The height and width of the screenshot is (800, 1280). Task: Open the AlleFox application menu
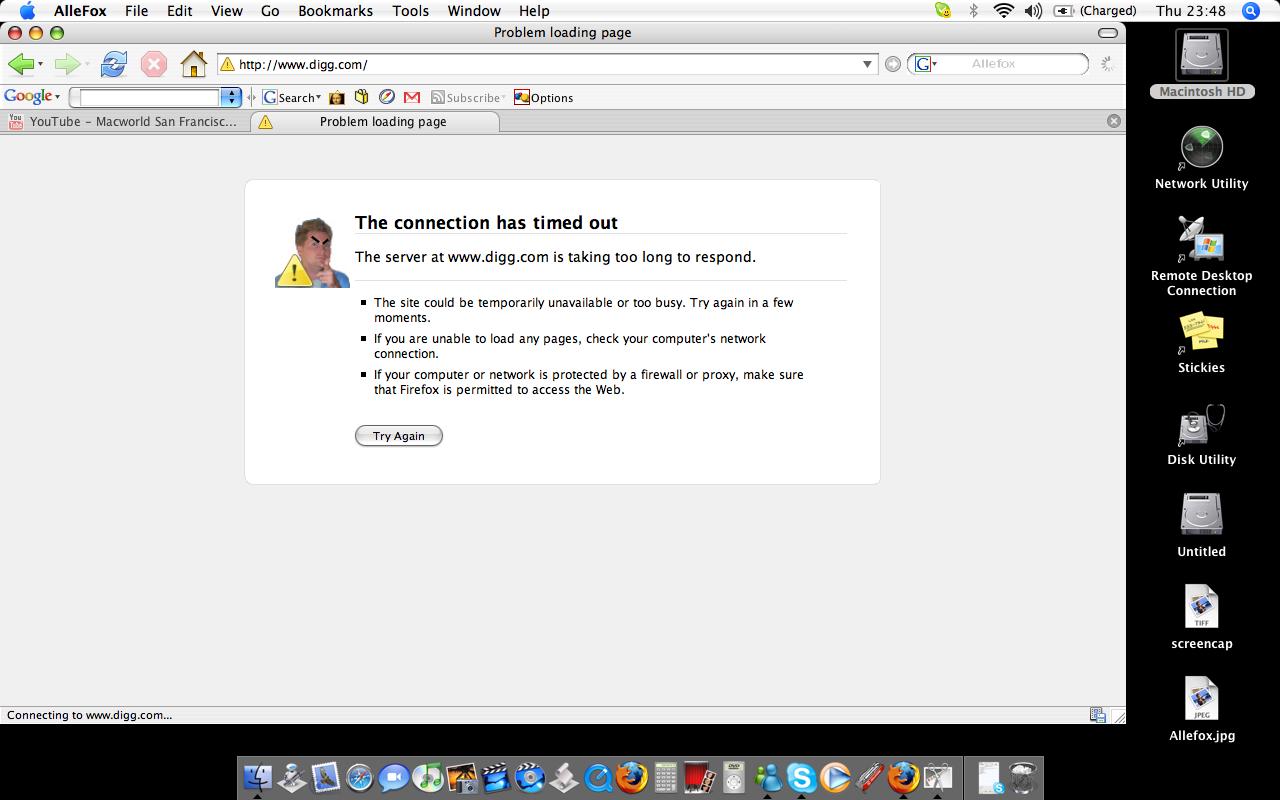(x=80, y=11)
